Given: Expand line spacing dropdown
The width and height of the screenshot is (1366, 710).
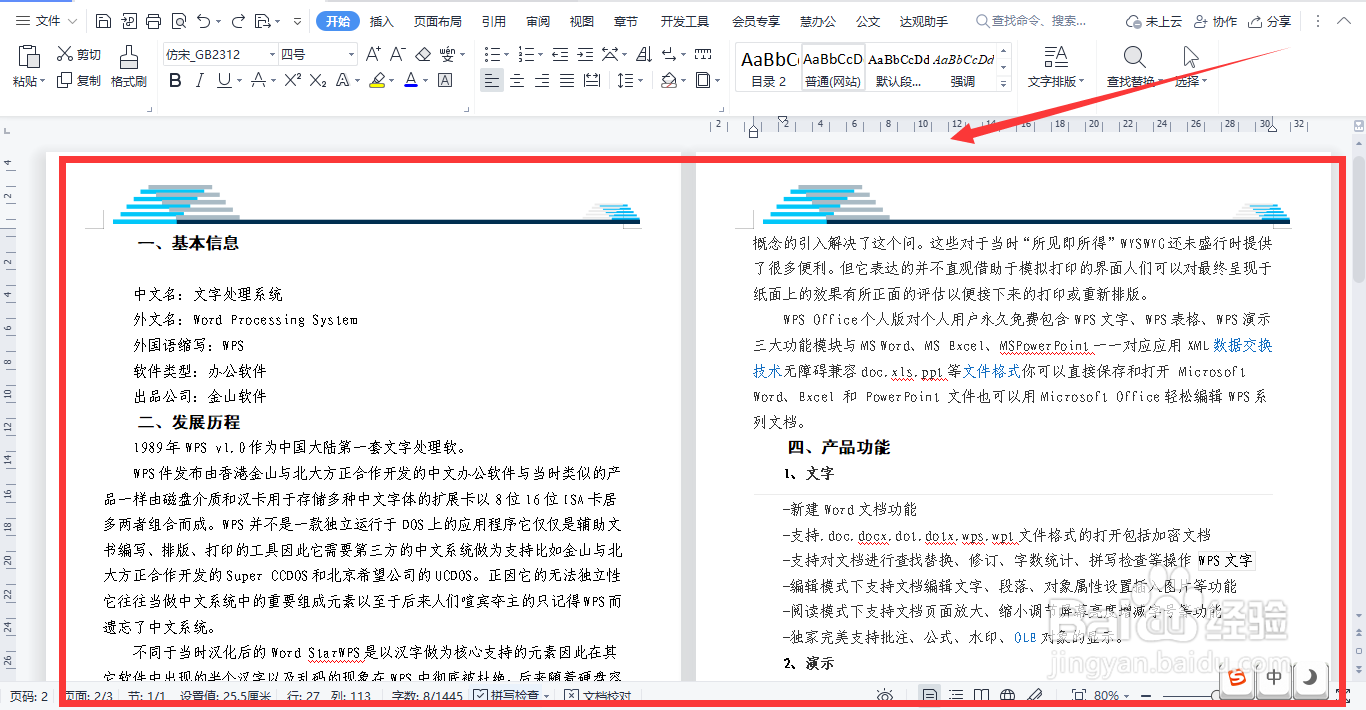Looking at the screenshot, I should pyautogui.click(x=640, y=80).
